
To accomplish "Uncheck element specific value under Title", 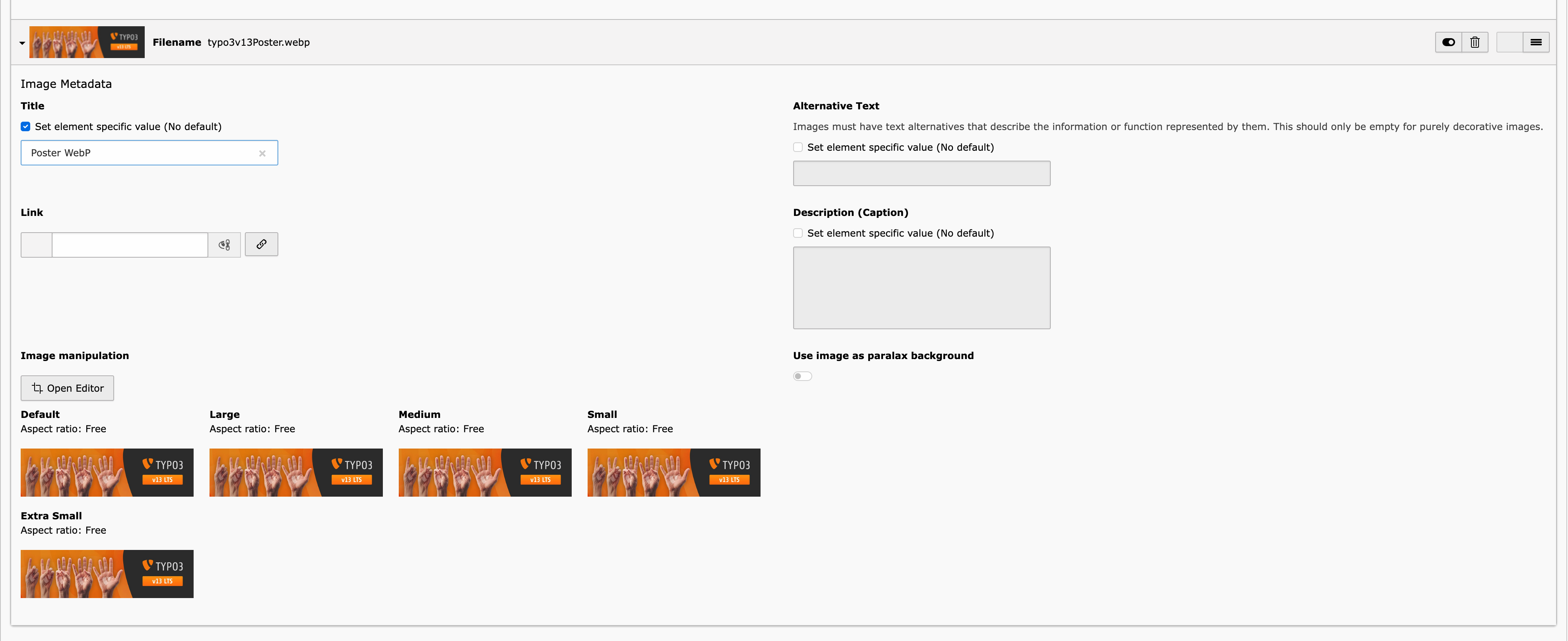I will point(25,126).
